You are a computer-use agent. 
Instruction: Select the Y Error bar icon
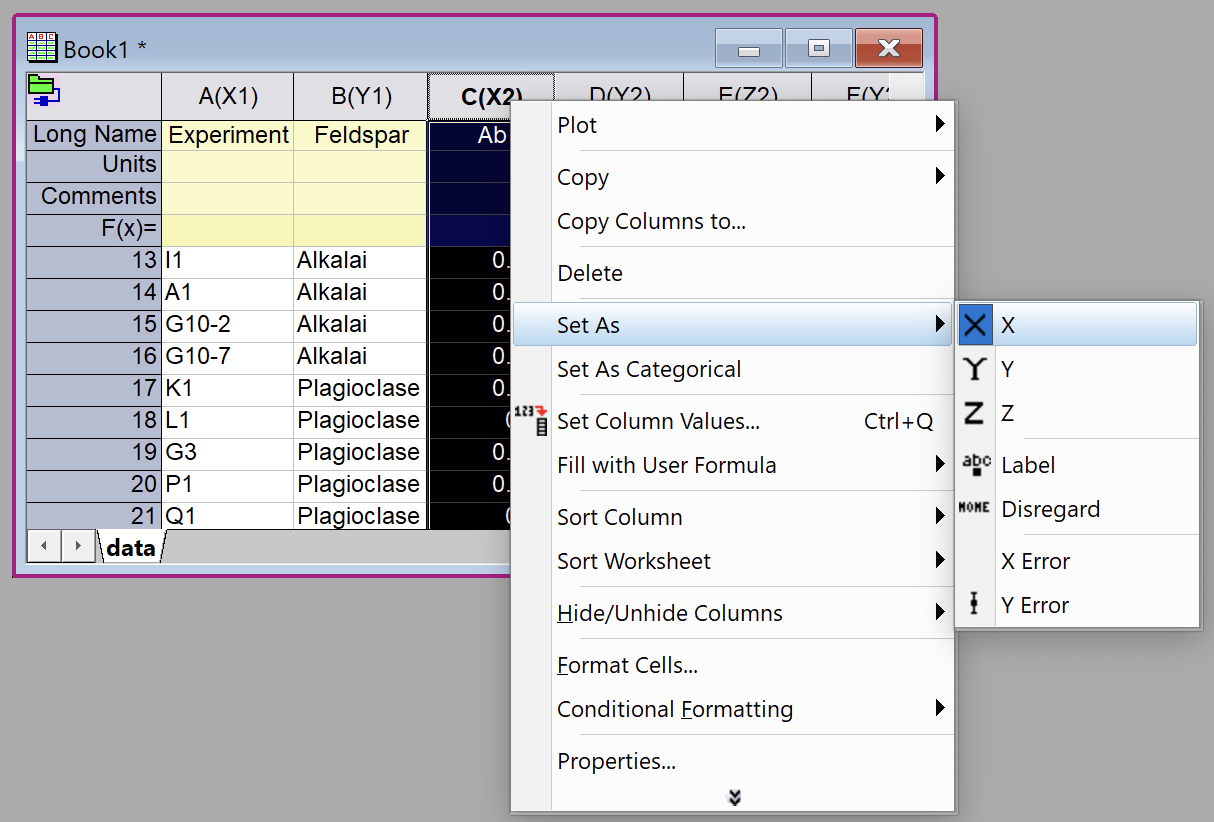(x=975, y=605)
